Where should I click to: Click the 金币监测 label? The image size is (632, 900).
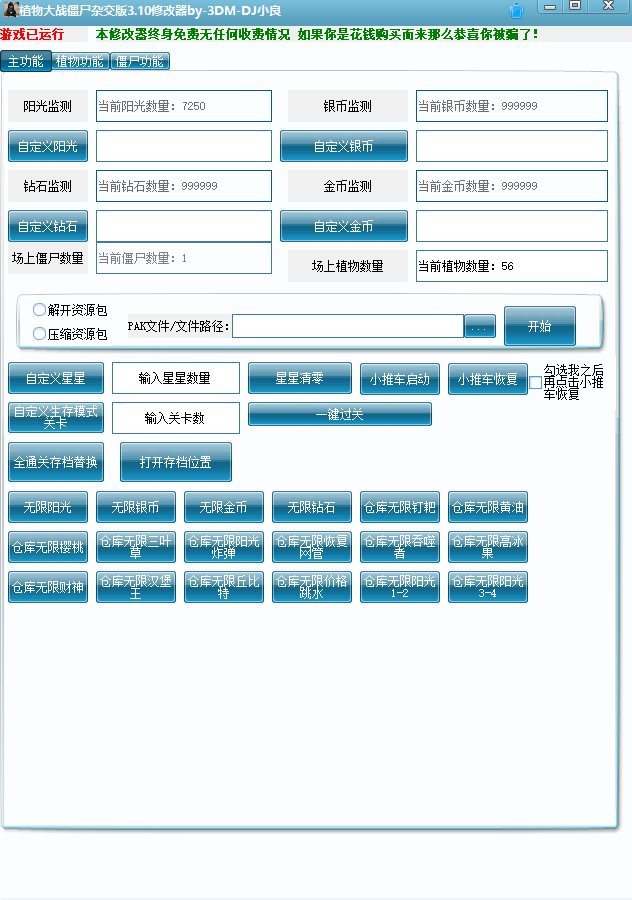348,186
